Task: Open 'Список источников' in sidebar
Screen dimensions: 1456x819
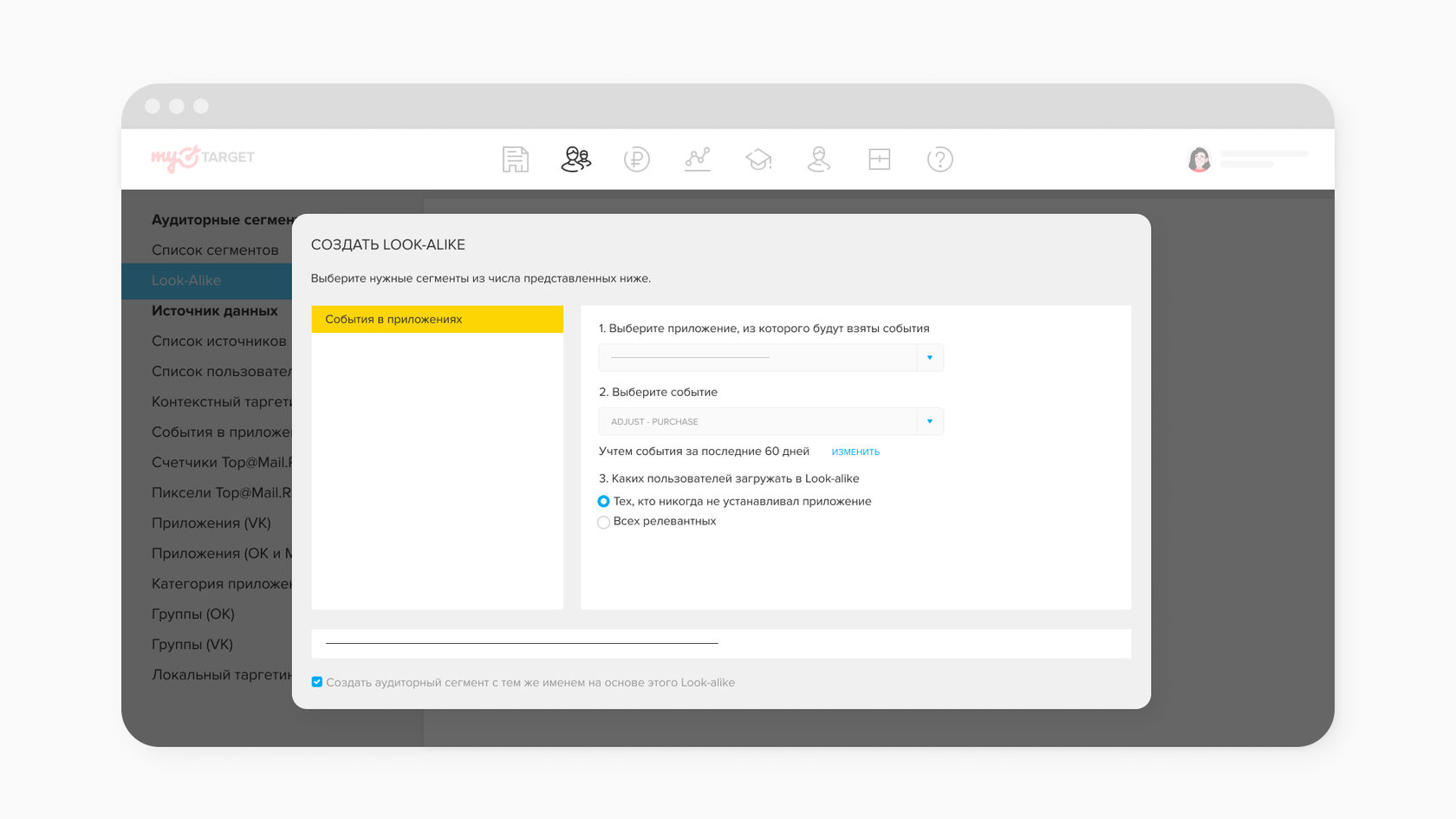Action: (219, 341)
